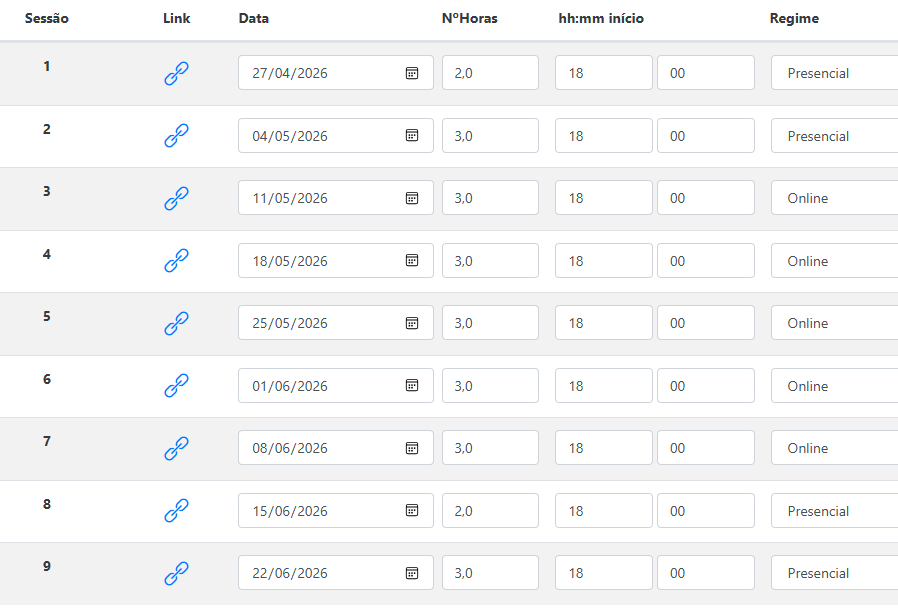
Task: Click the start minutes field in session 3
Action: pyautogui.click(x=705, y=198)
